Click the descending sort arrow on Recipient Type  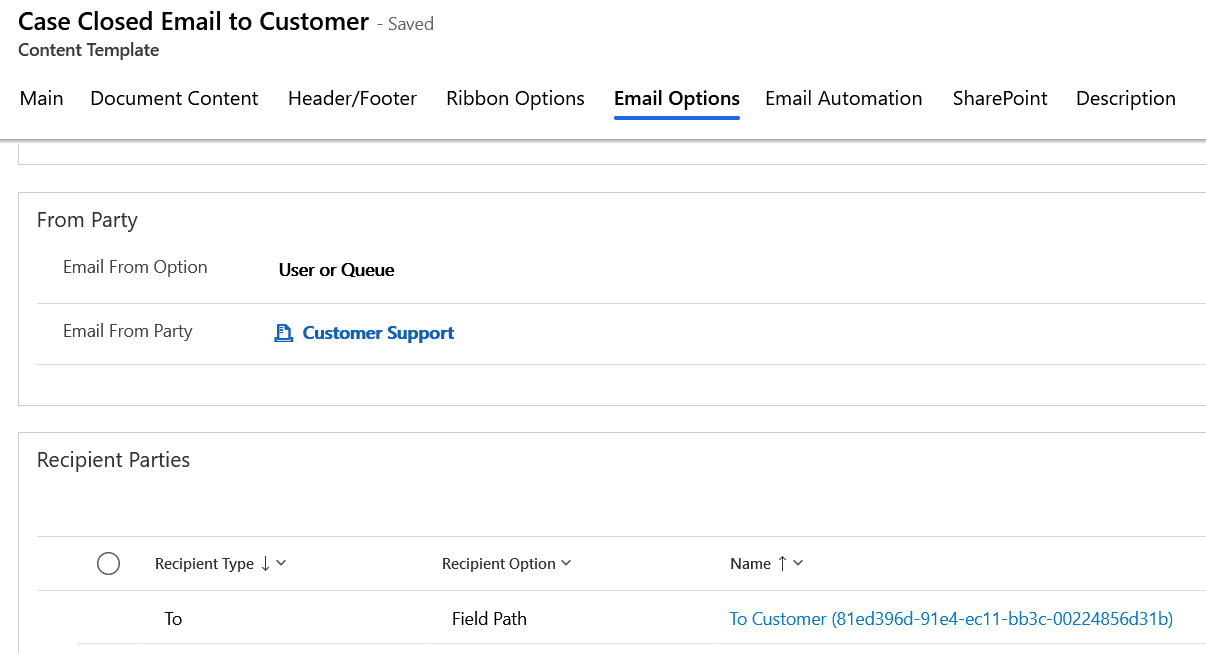tap(265, 564)
